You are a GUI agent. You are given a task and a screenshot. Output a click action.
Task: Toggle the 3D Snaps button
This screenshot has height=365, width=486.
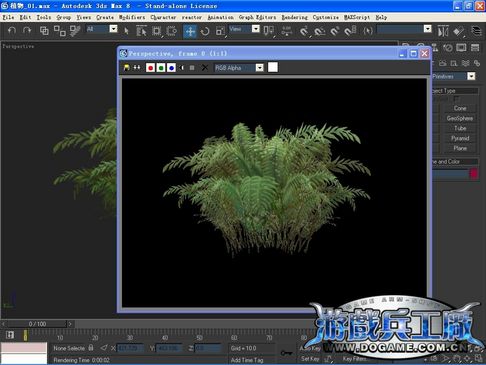tap(304, 31)
